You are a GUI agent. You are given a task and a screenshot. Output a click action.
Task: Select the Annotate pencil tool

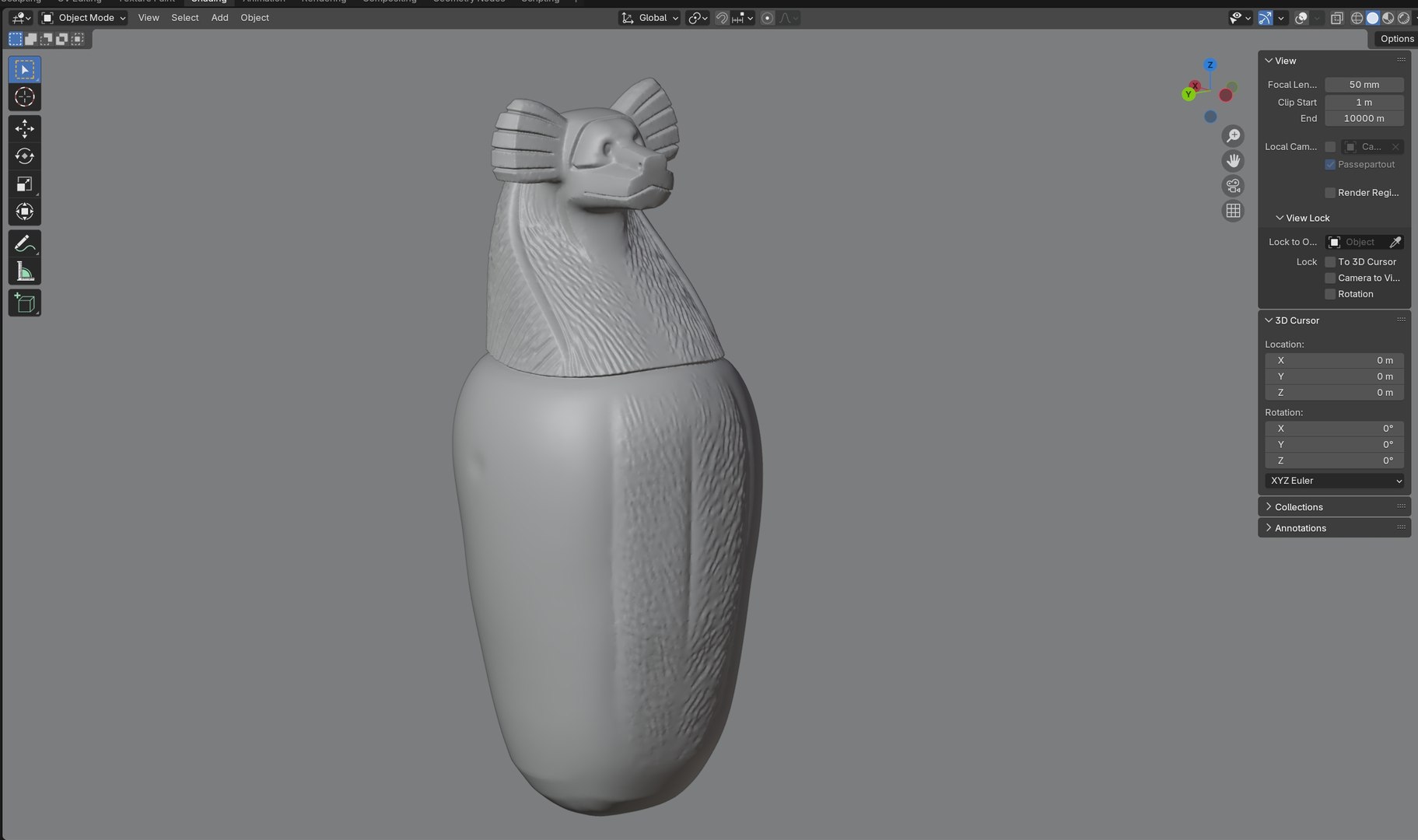point(25,244)
